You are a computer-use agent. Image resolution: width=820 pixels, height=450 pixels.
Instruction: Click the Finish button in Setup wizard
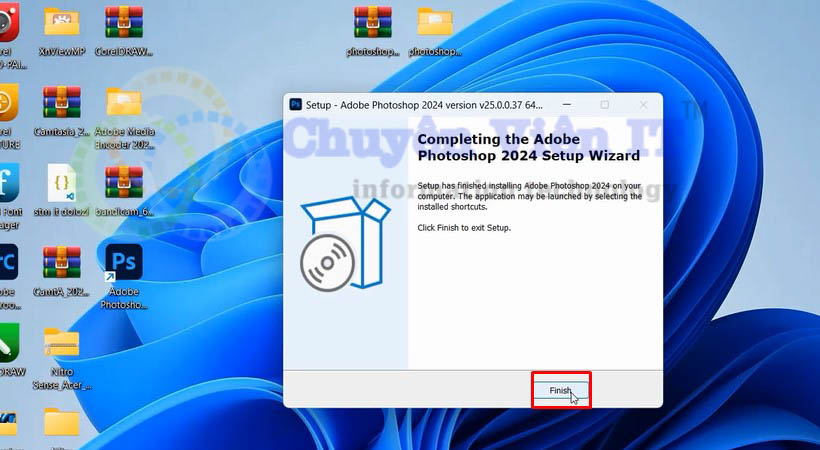(561, 390)
